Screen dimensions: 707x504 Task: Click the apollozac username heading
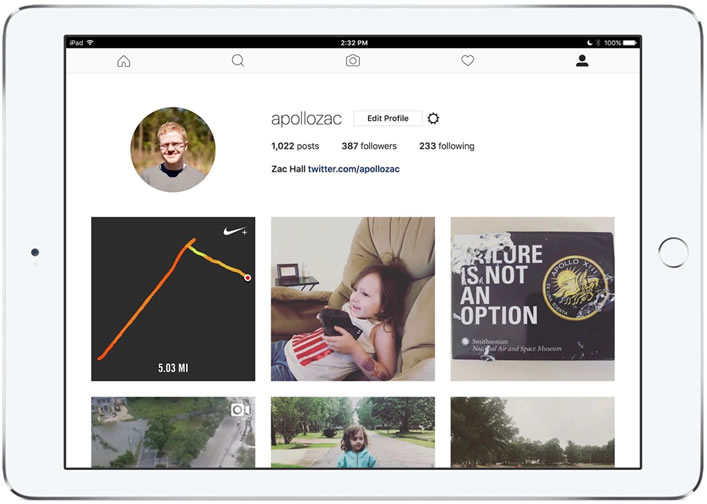point(306,119)
